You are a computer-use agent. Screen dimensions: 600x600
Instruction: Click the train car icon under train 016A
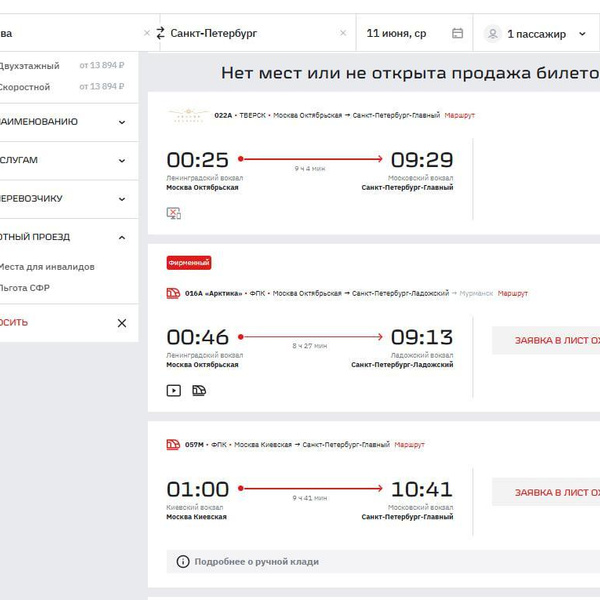click(x=199, y=390)
